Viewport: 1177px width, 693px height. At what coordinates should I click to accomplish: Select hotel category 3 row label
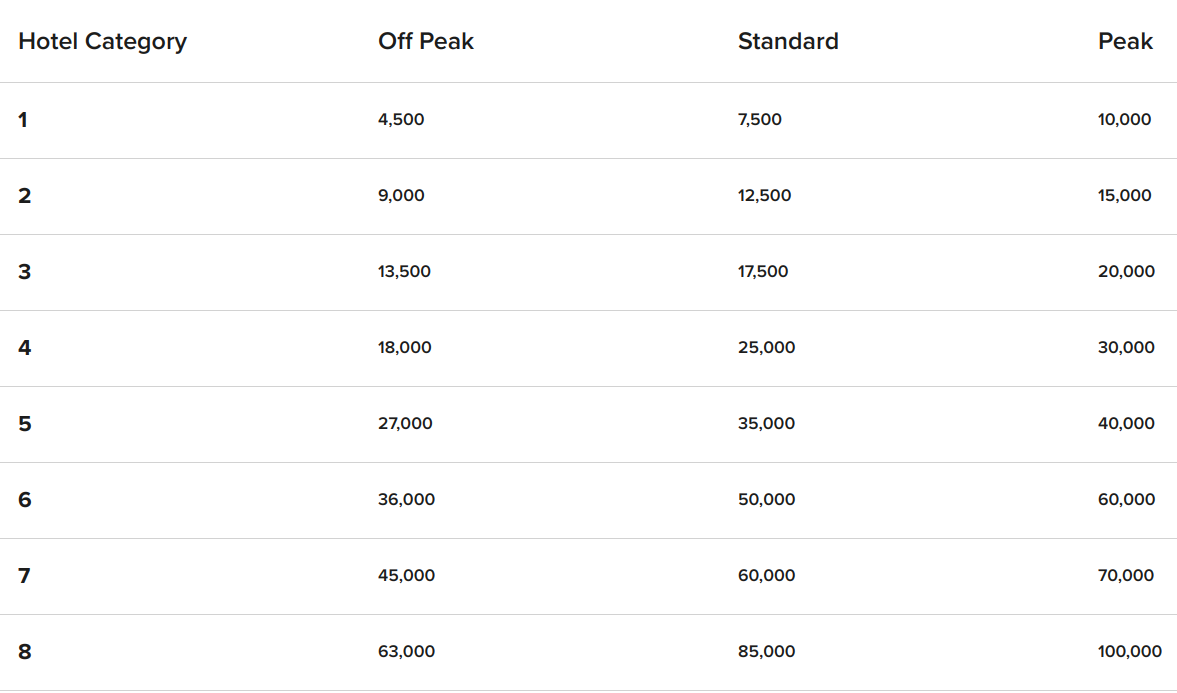click(24, 272)
